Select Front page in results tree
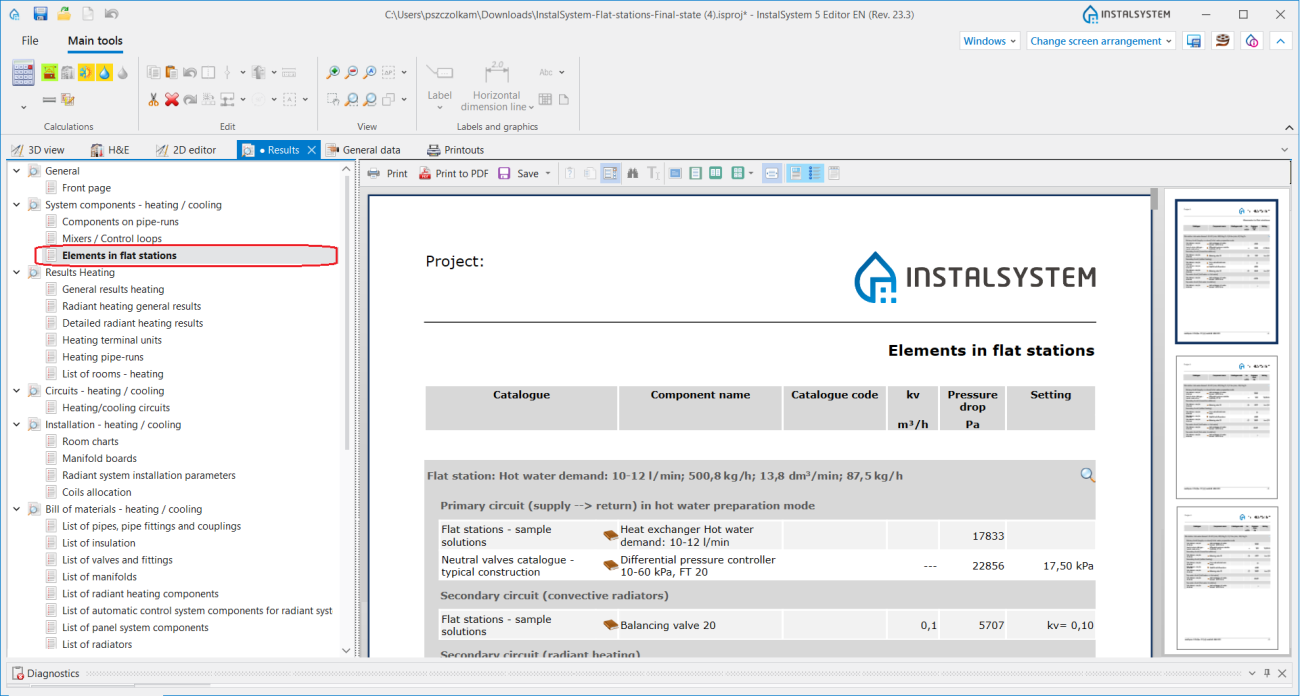Image resolution: width=1300 pixels, height=696 pixels. [x=86, y=188]
